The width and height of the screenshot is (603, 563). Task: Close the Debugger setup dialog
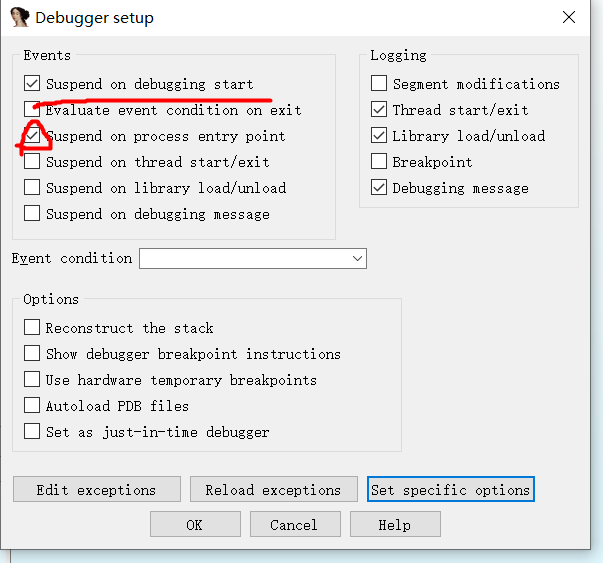(x=568, y=17)
